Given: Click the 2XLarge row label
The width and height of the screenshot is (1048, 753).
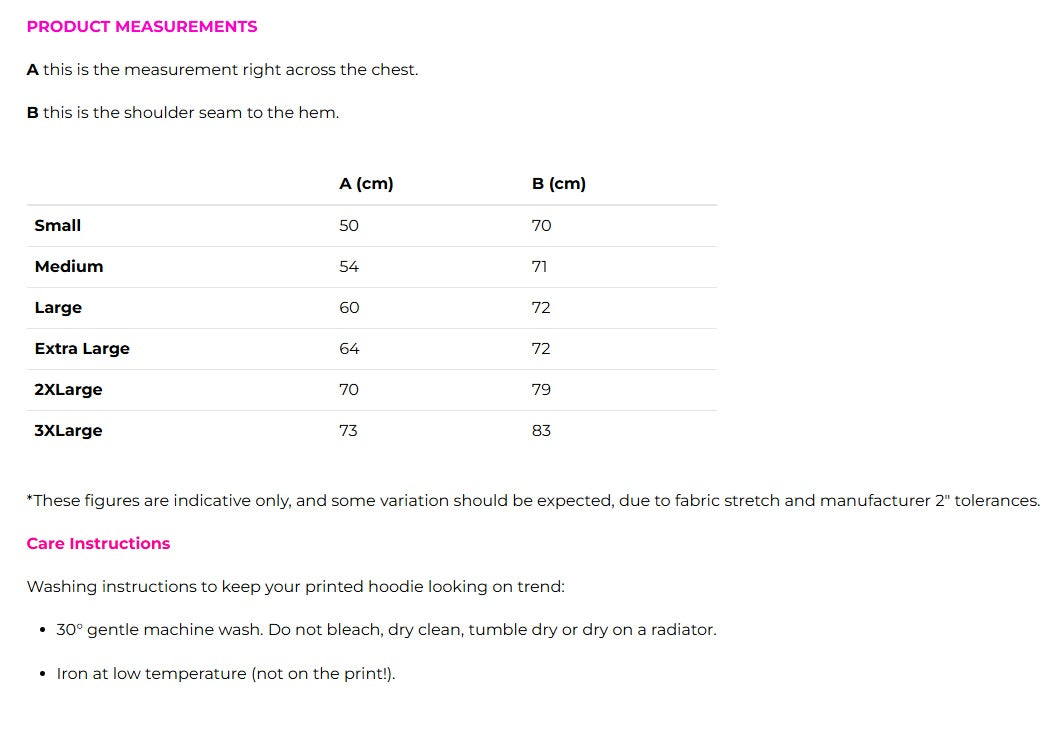Looking at the screenshot, I should click(x=68, y=390).
